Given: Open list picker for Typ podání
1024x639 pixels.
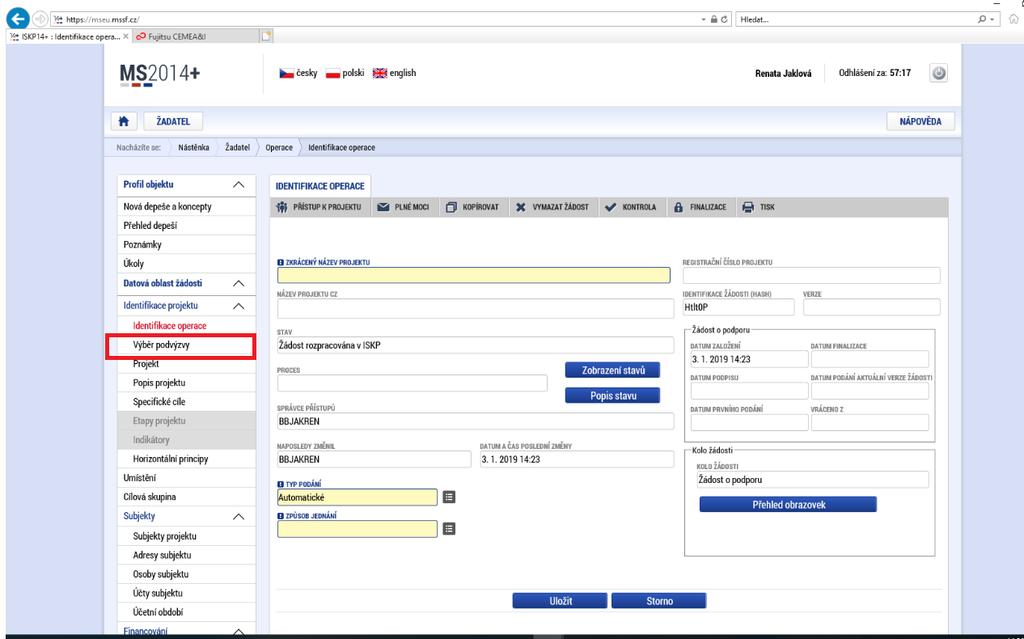Looking at the screenshot, I should [x=449, y=497].
